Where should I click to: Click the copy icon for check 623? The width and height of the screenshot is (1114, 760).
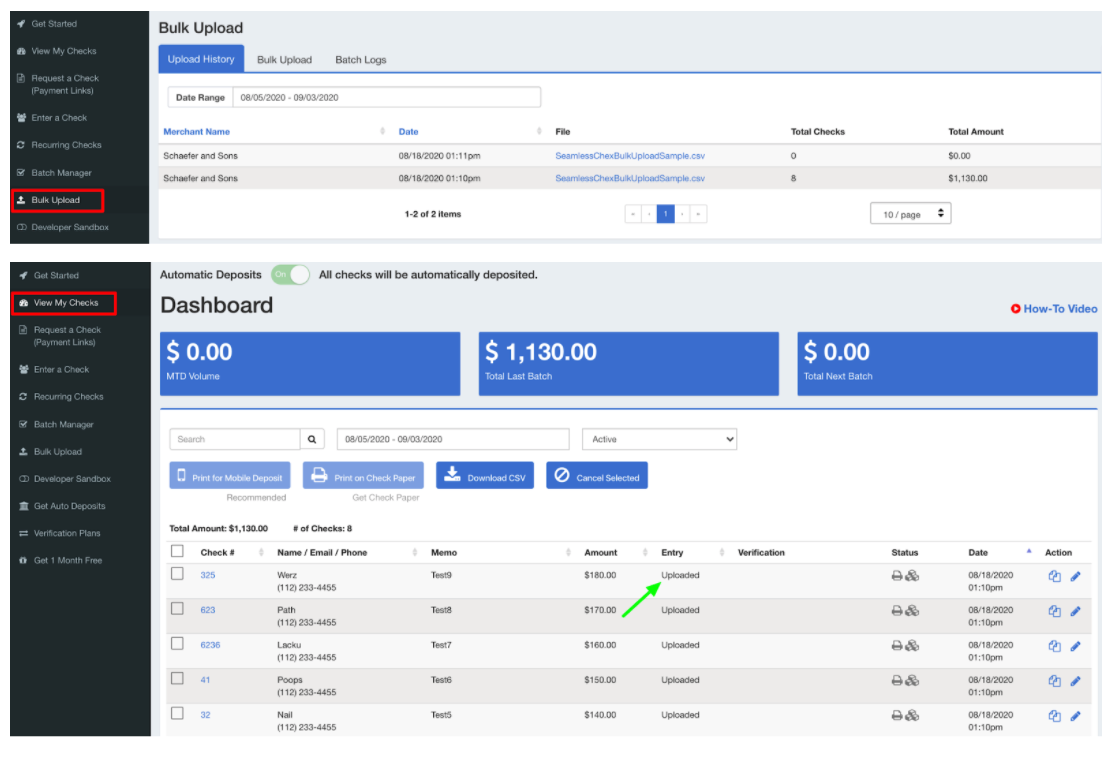pos(1054,611)
